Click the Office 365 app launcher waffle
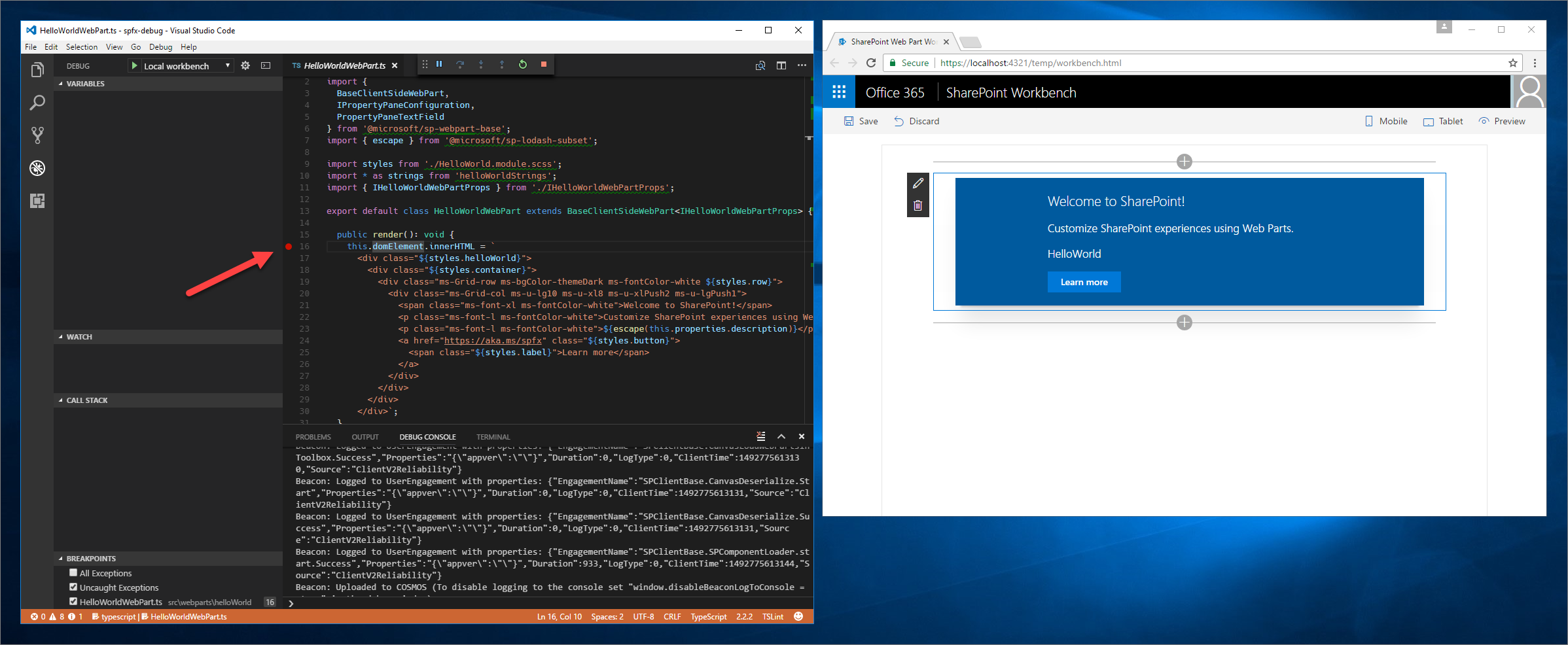The image size is (1568, 645). click(838, 92)
